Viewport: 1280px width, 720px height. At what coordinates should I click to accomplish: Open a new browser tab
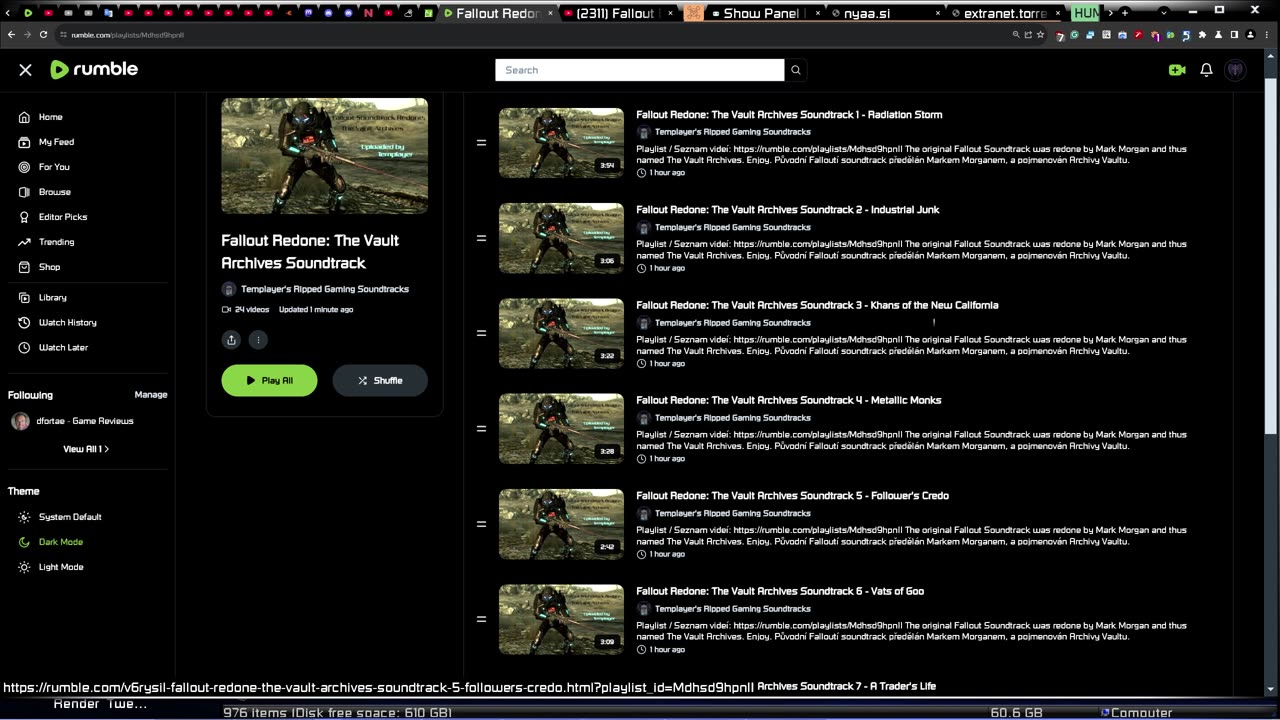coord(1125,13)
